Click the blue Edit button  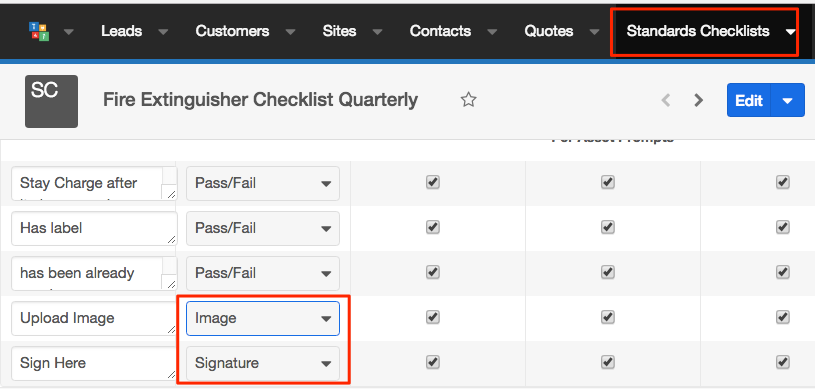[749, 100]
